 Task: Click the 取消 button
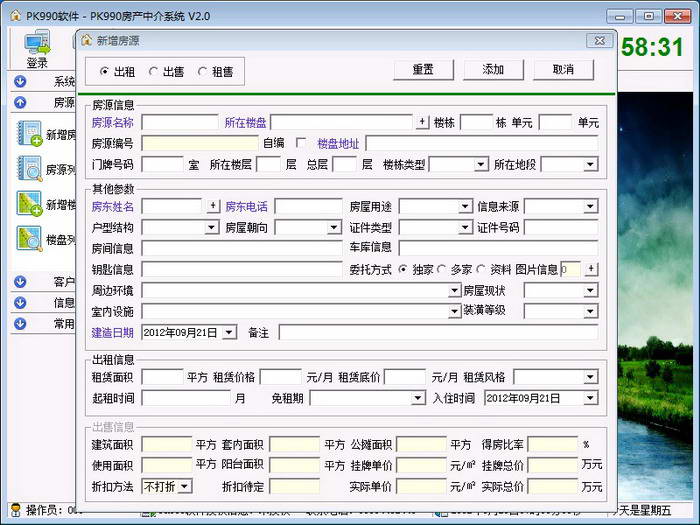point(563,70)
